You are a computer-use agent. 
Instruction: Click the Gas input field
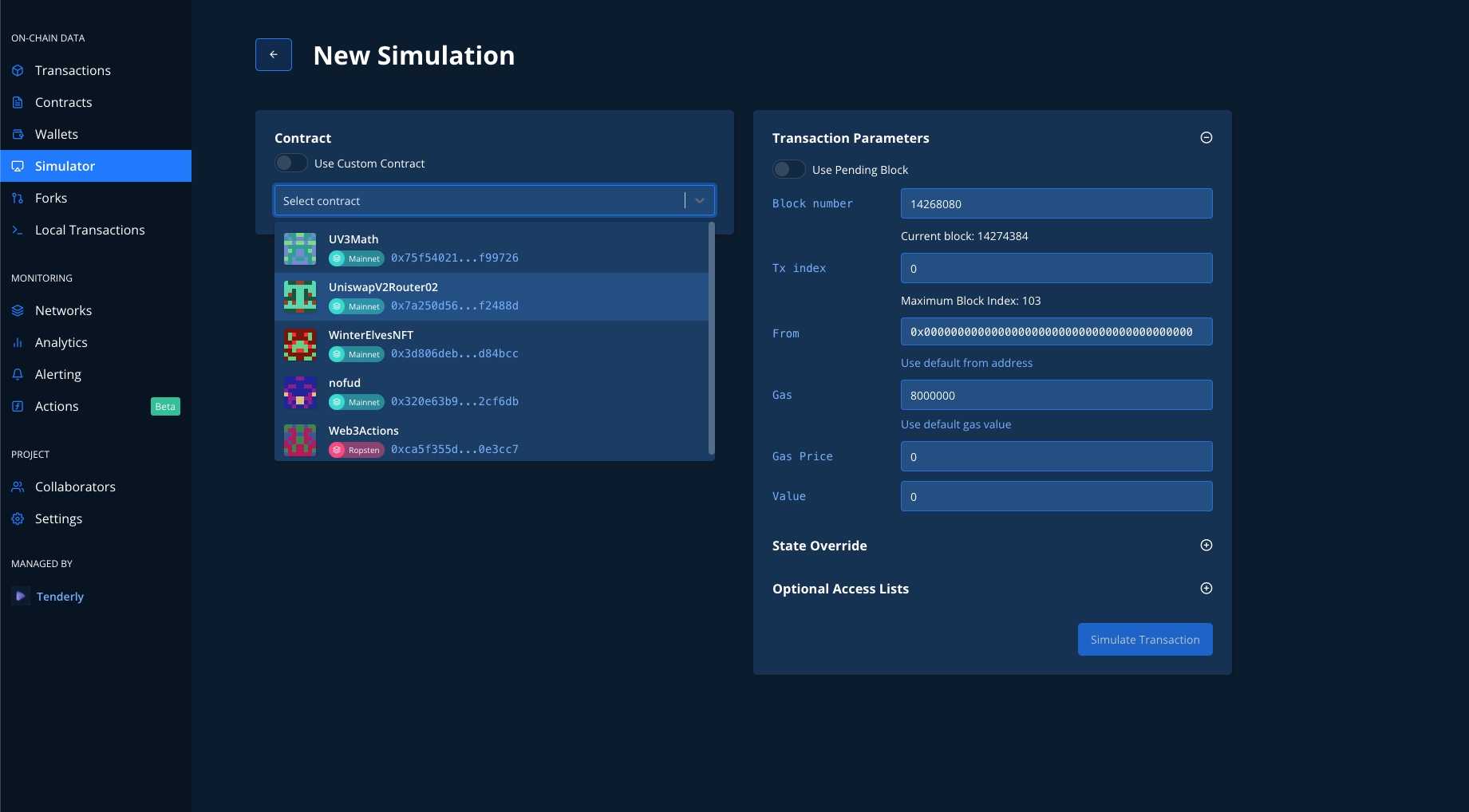click(1056, 395)
